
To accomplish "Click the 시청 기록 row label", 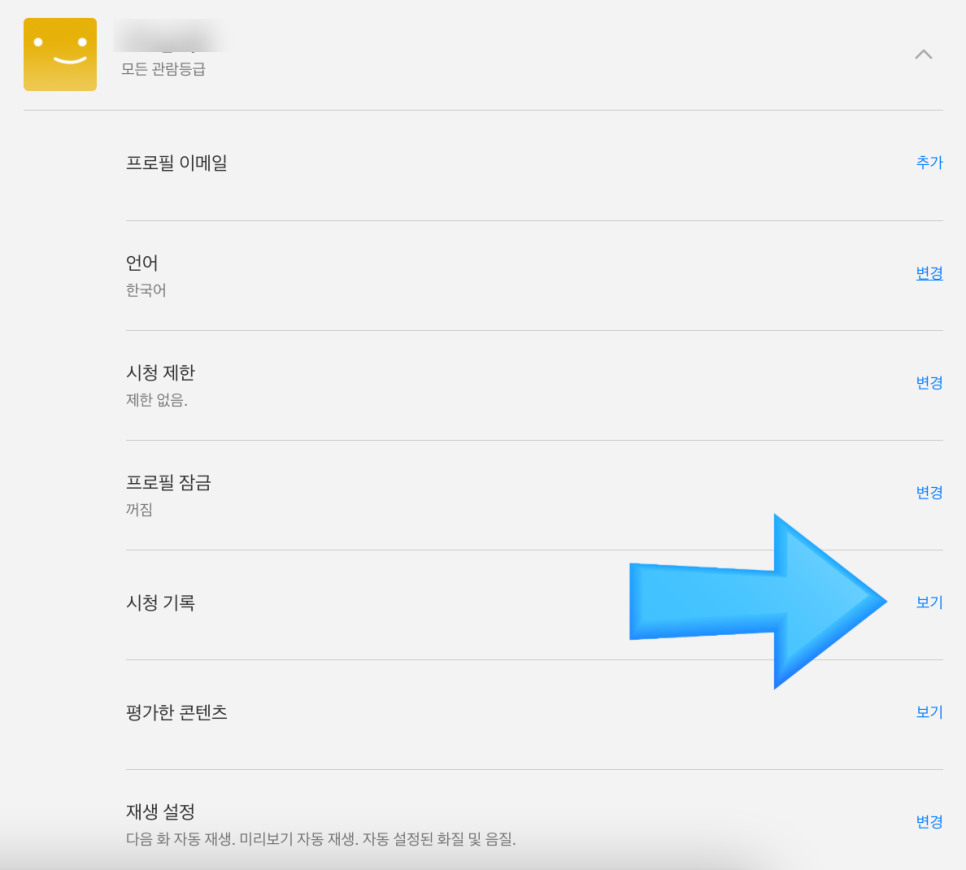I will [x=160, y=603].
